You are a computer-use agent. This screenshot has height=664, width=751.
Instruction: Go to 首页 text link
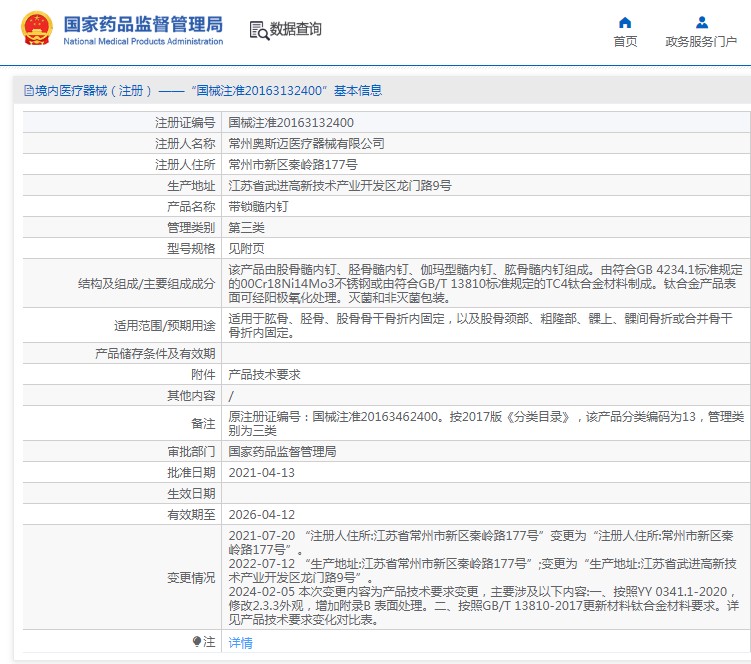[x=625, y=42]
